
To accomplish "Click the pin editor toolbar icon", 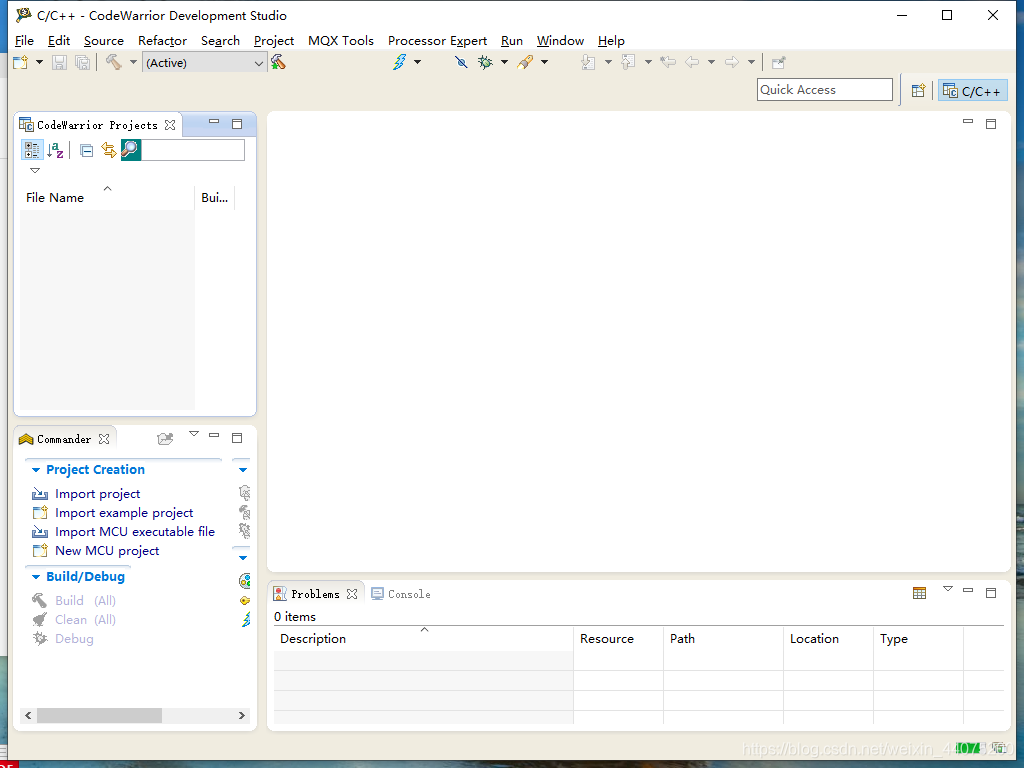I will pyautogui.click(x=778, y=63).
